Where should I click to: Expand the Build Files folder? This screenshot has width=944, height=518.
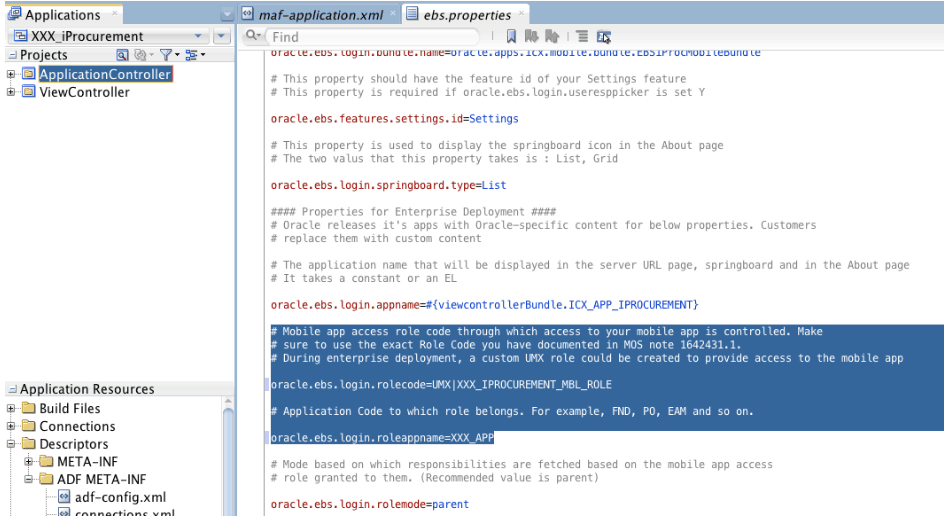10,408
